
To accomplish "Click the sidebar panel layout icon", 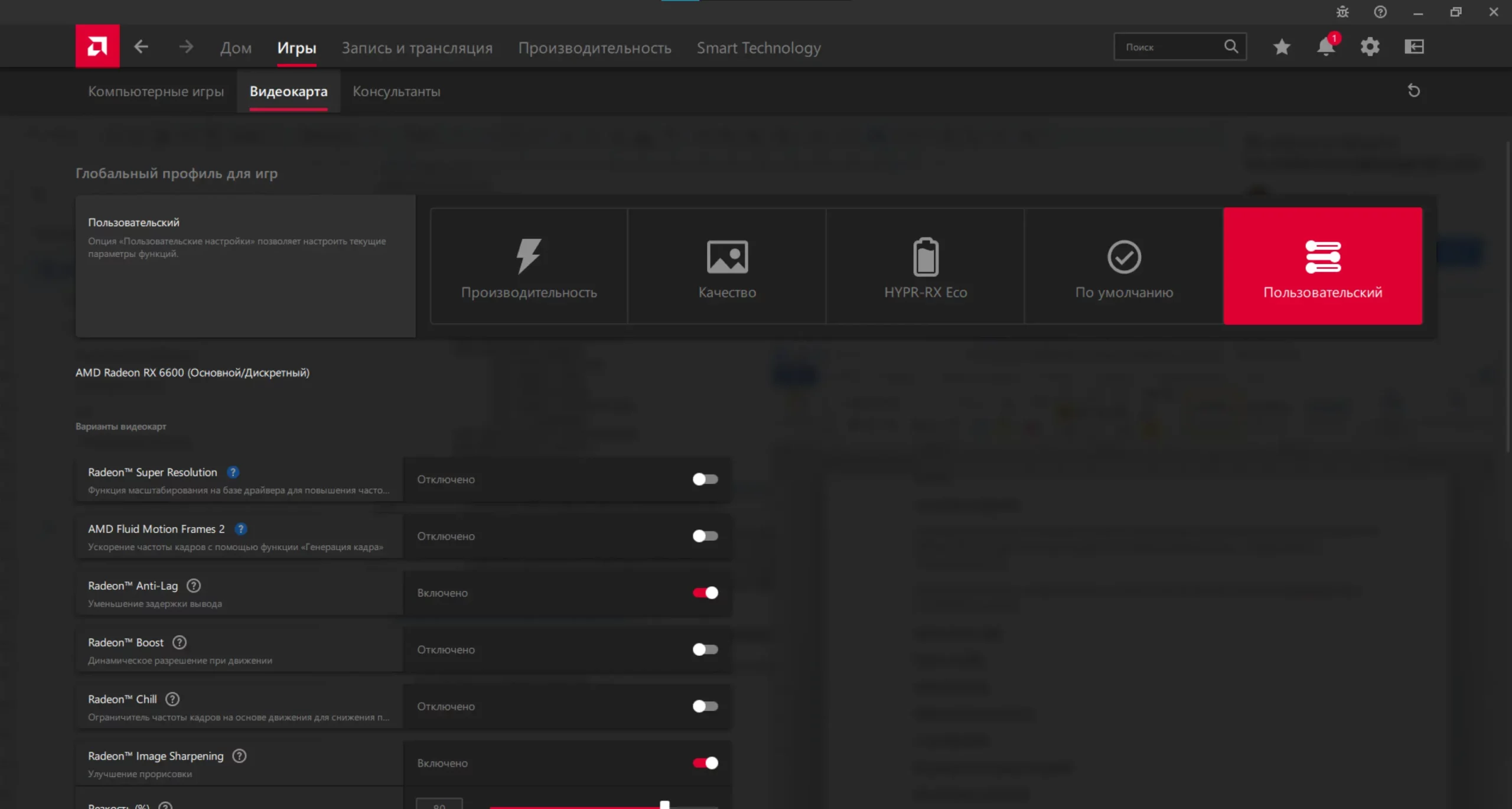I will coord(1414,47).
